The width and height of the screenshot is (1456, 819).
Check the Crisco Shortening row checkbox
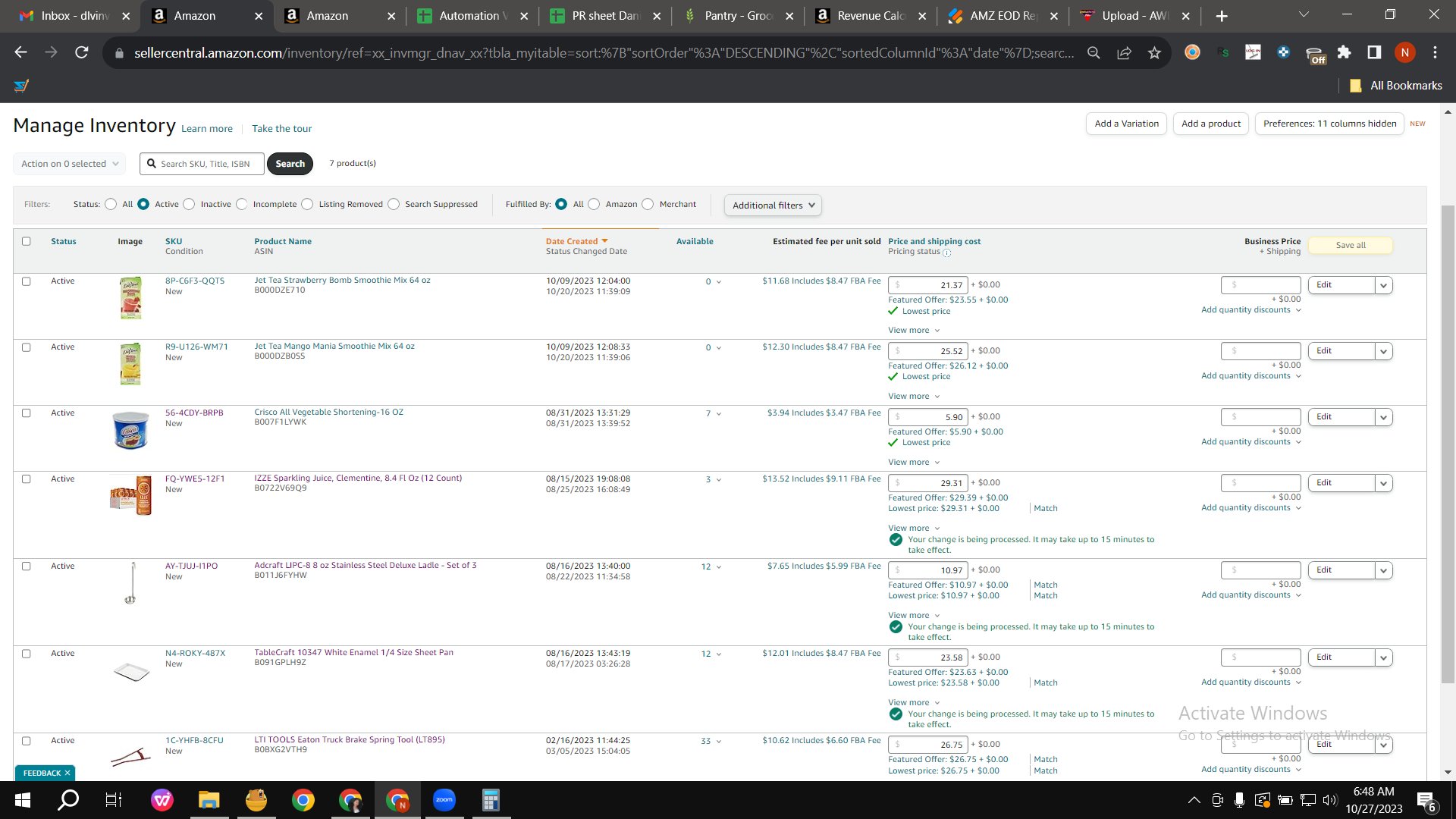tap(27, 413)
